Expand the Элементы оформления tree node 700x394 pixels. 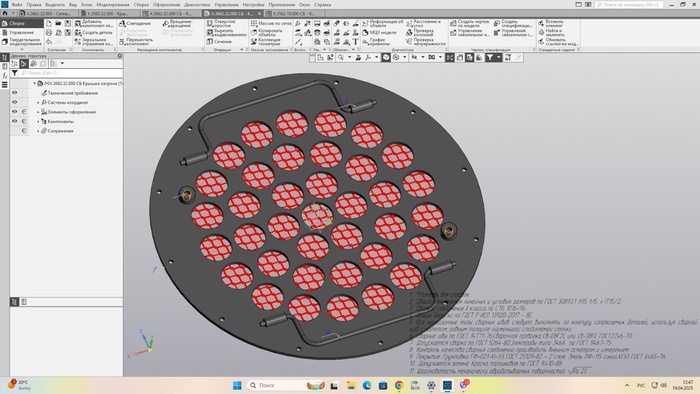point(38,112)
